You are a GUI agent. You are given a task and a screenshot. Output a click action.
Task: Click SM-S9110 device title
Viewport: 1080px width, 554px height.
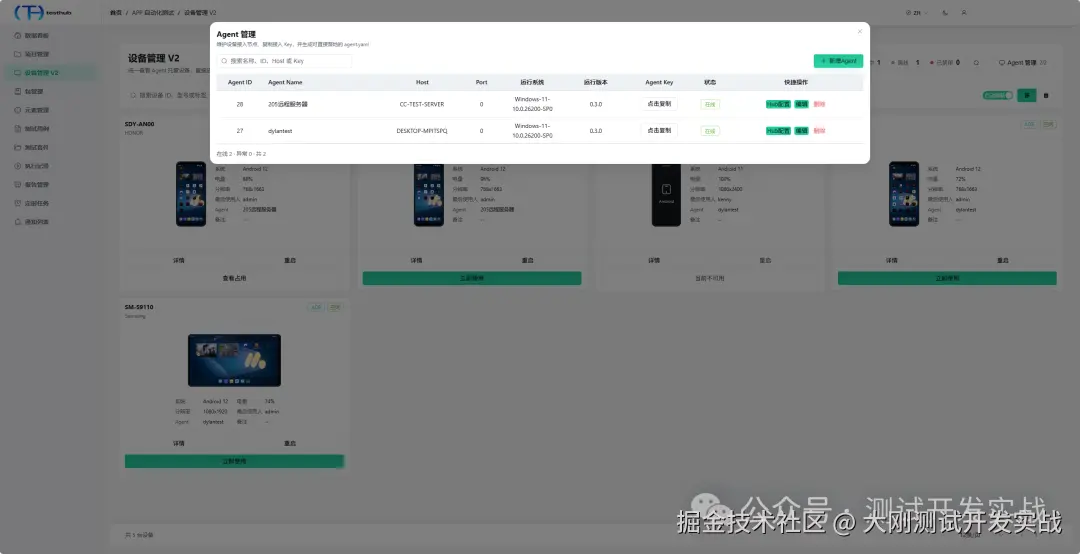pos(139,307)
